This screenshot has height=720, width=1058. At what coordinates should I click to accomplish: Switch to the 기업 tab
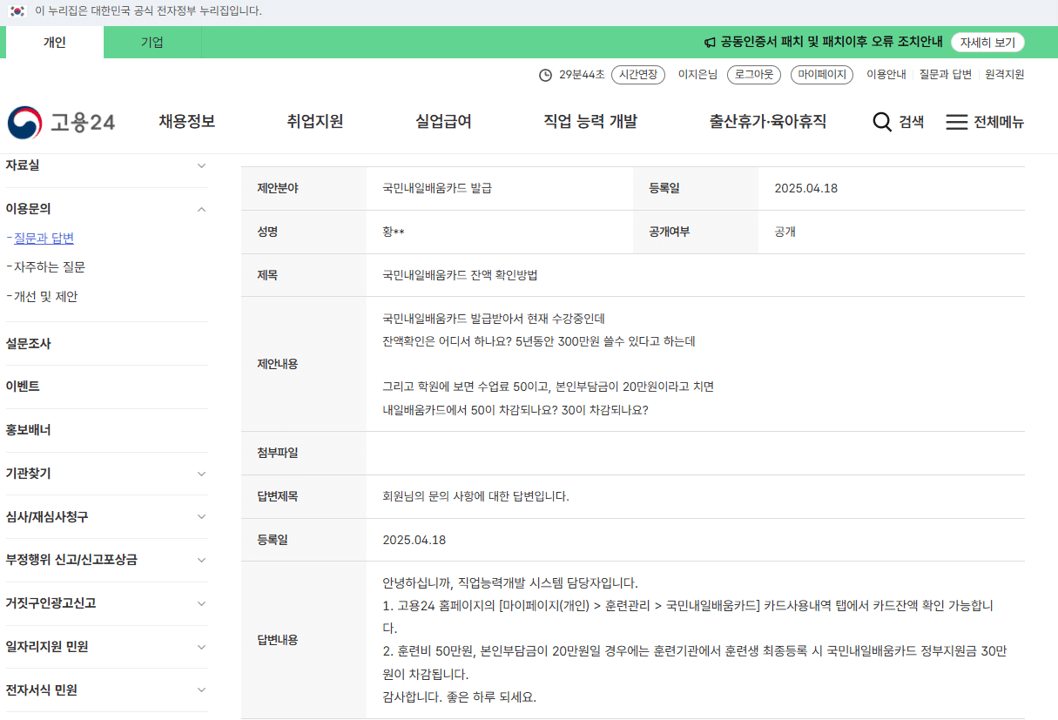click(x=152, y=42)
